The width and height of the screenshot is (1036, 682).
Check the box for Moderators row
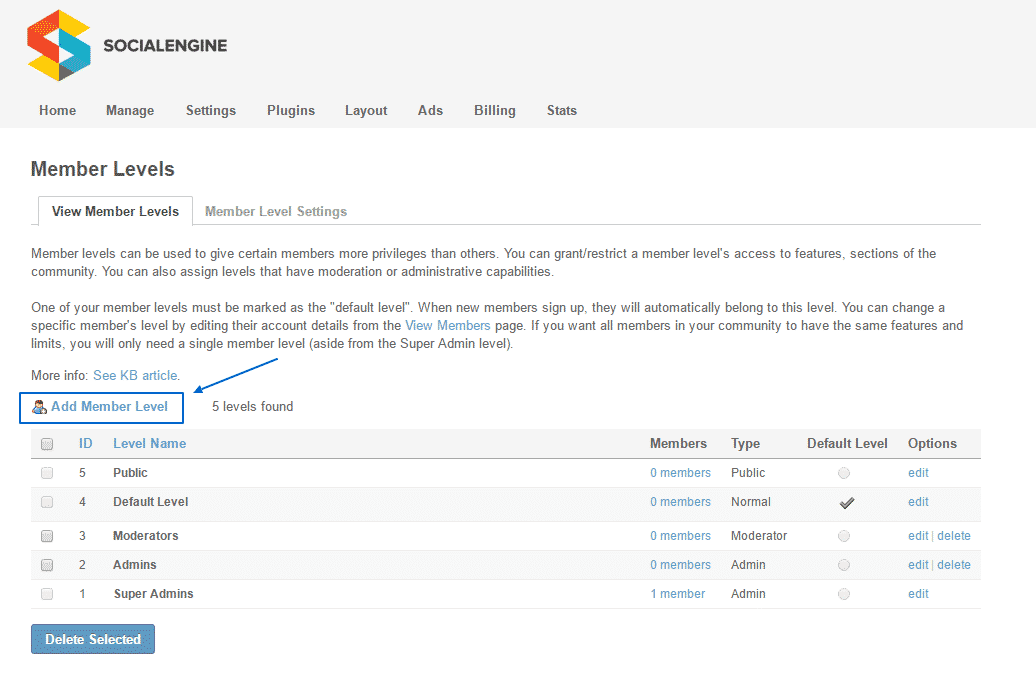pos(47,536)
